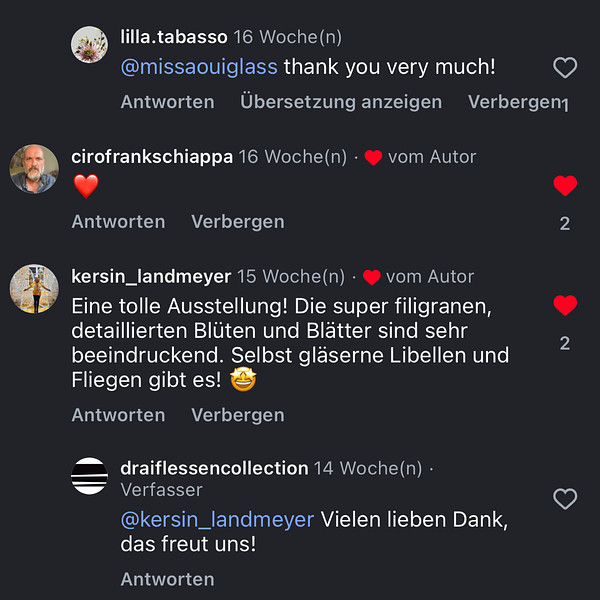Screen dimensions: 600x600
Task: Open lilla.tabasso's profile picture
Action: point(90,45)
